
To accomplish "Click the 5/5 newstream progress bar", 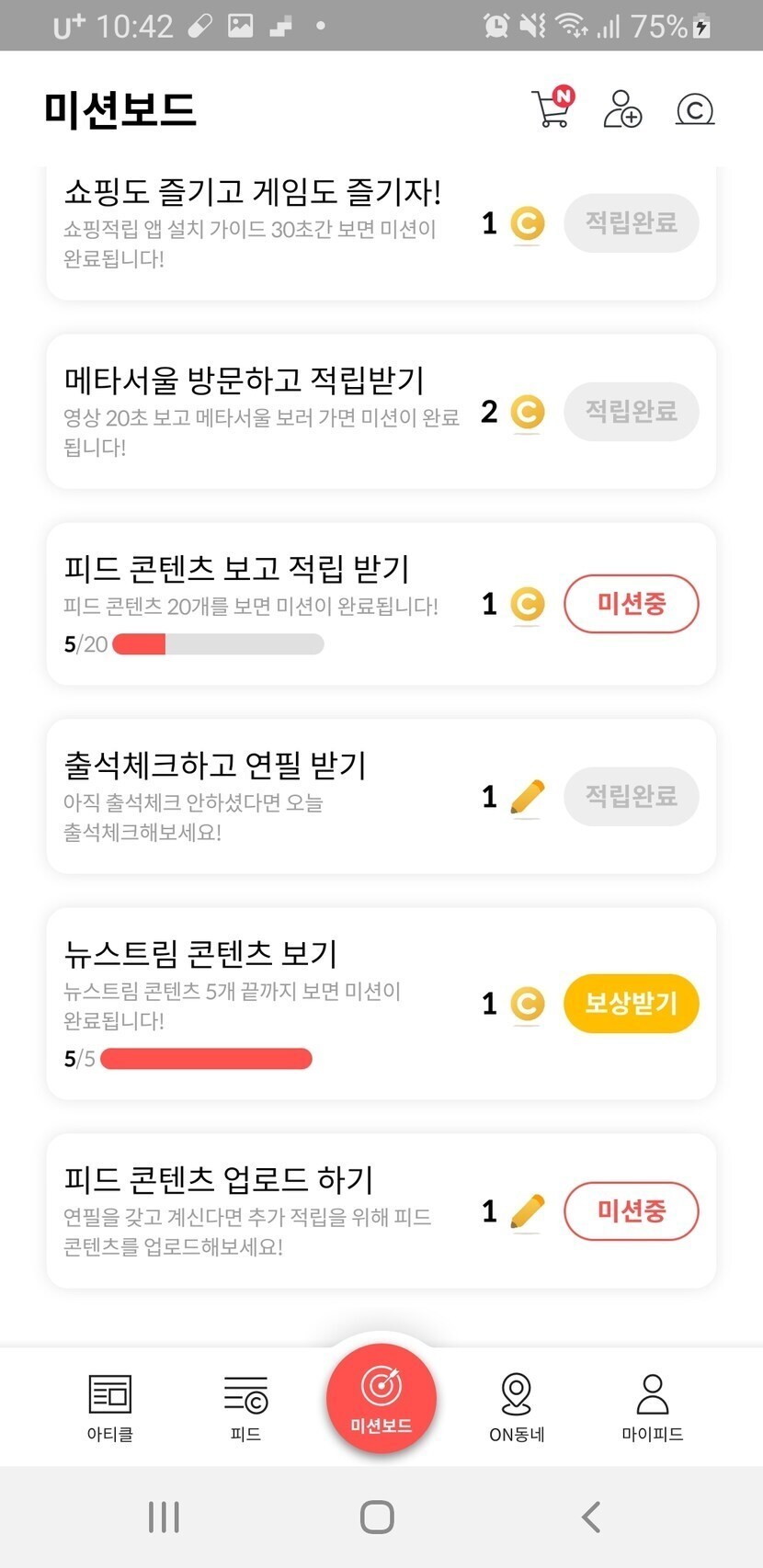I will [x=206, y=1059].
